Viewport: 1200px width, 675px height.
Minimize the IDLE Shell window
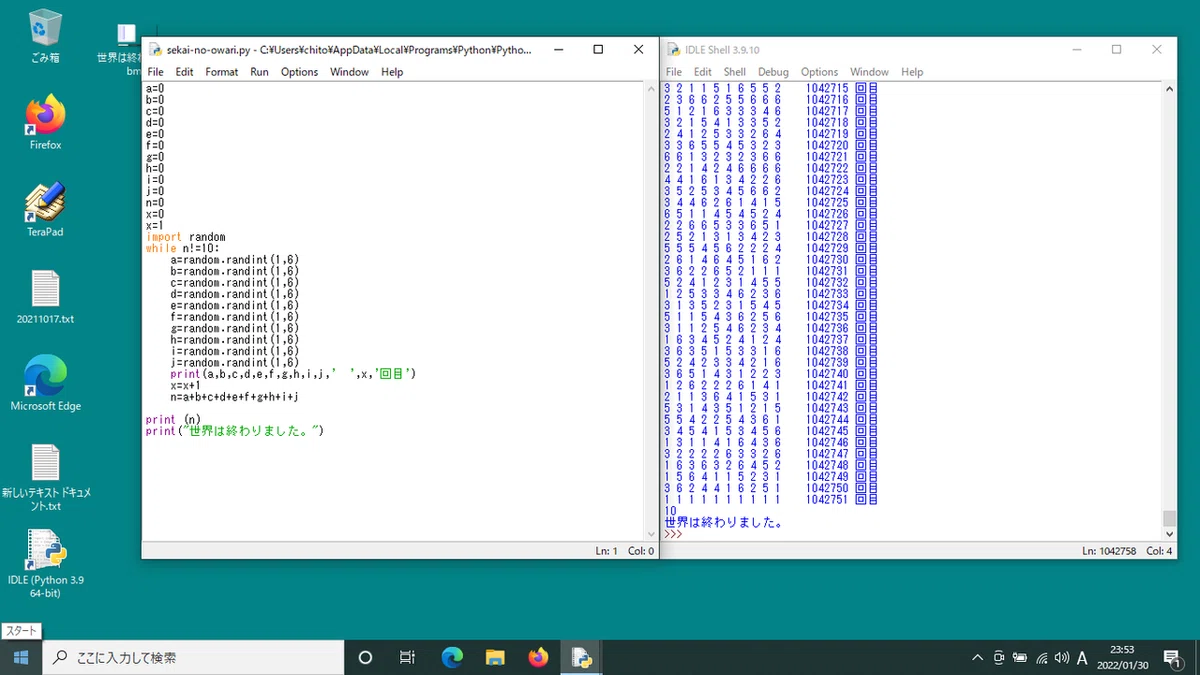tap(1075, 49)
